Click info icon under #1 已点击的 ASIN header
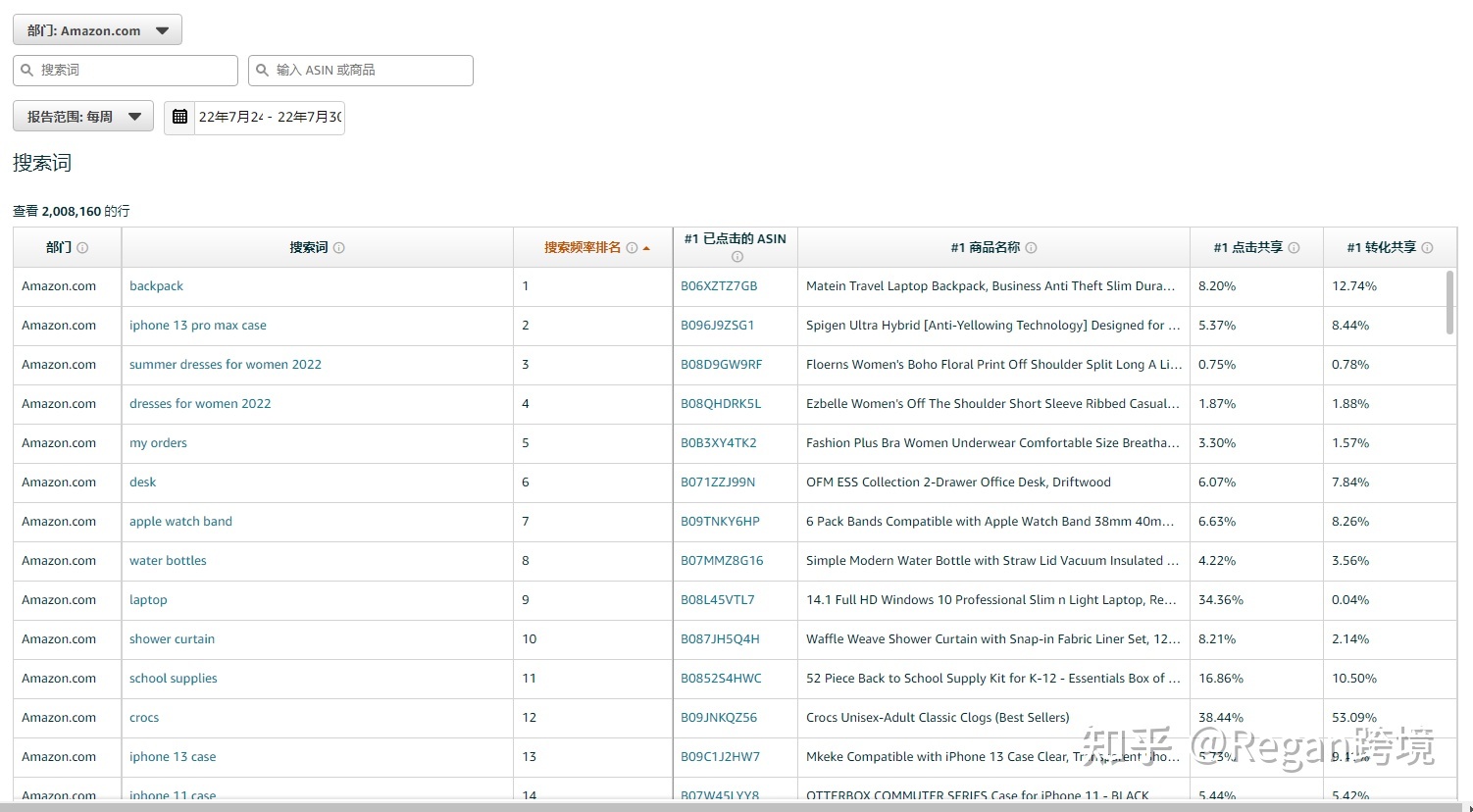 [736, 257]
